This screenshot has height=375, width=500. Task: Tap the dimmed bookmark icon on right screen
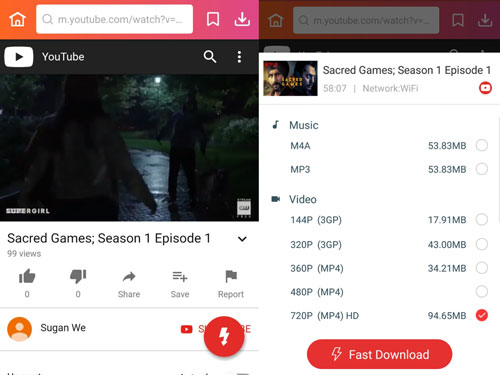tap(458, 20)
